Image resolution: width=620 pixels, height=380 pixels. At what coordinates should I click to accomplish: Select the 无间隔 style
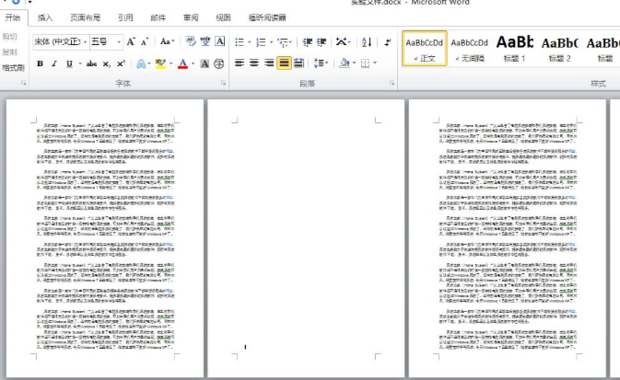469,48
